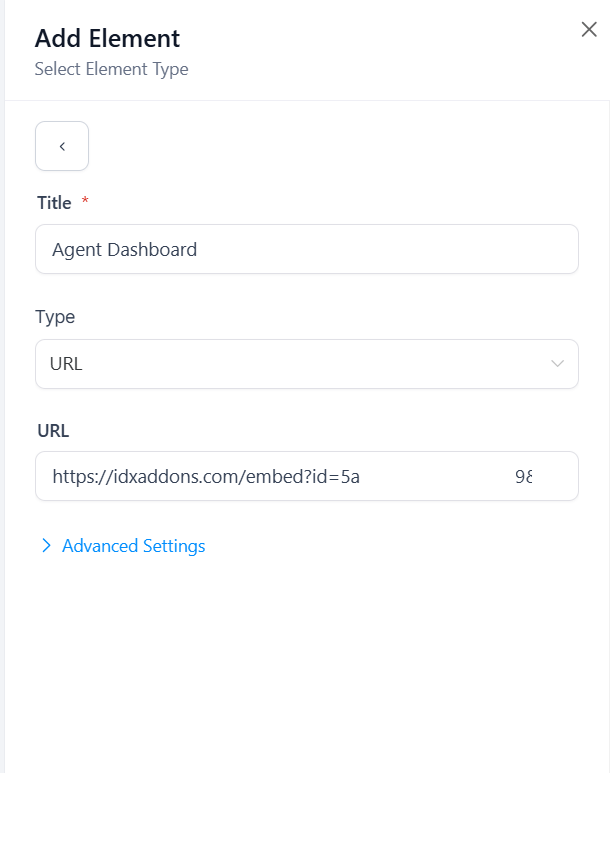610x852 pixels.
Task: Click the back chevron button
Action: click(62, 146)
